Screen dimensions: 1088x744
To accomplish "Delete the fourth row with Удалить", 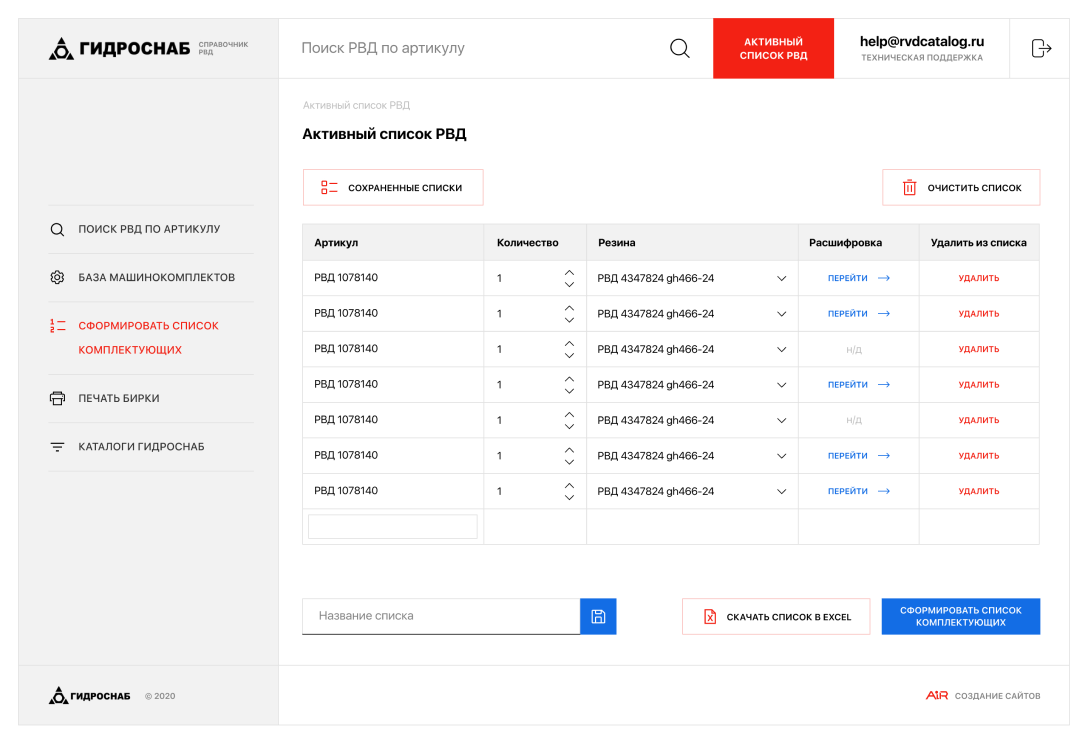I will [978, 385].
